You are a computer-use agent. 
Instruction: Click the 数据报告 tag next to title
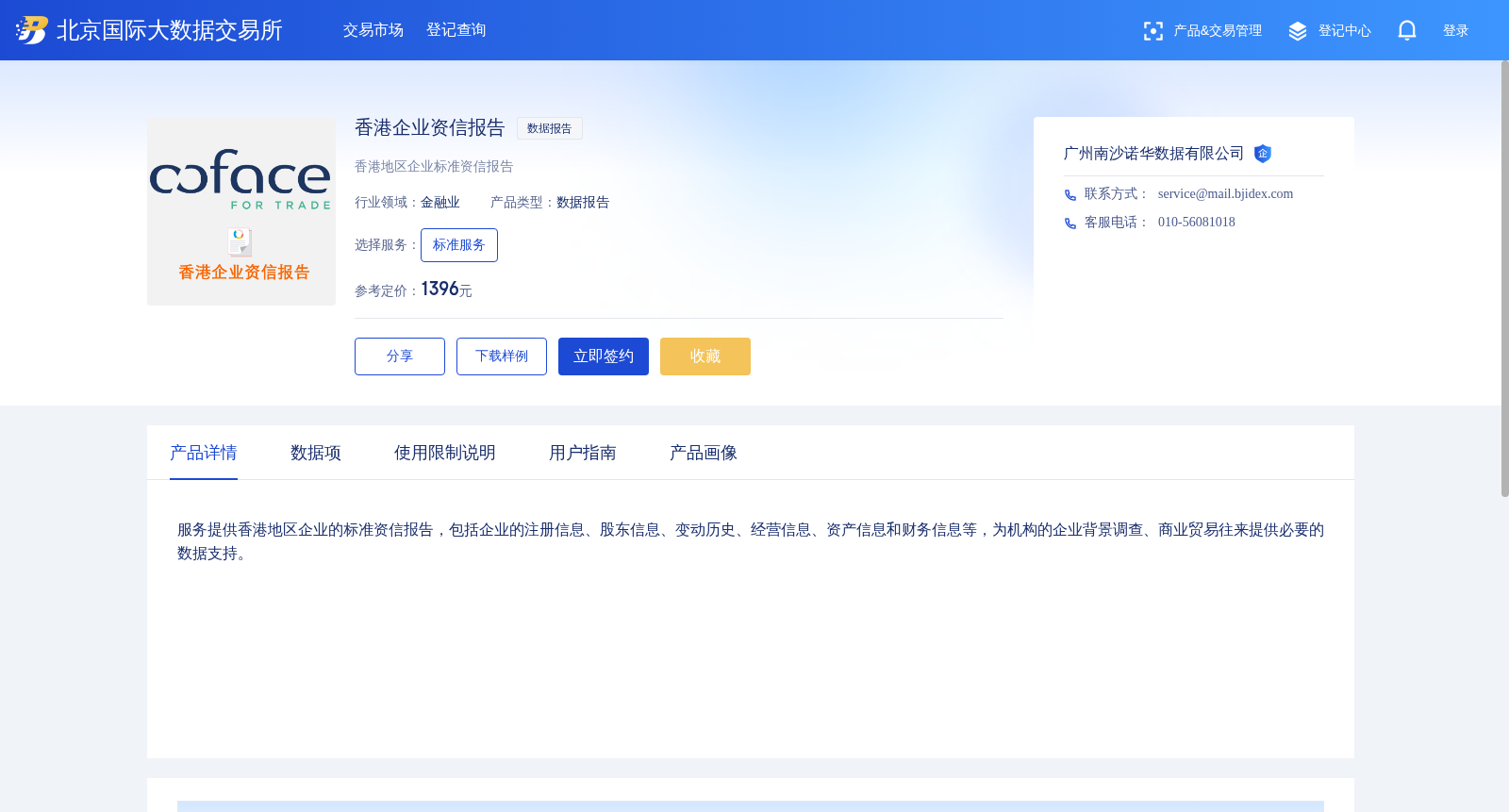[x=550, y=128]
